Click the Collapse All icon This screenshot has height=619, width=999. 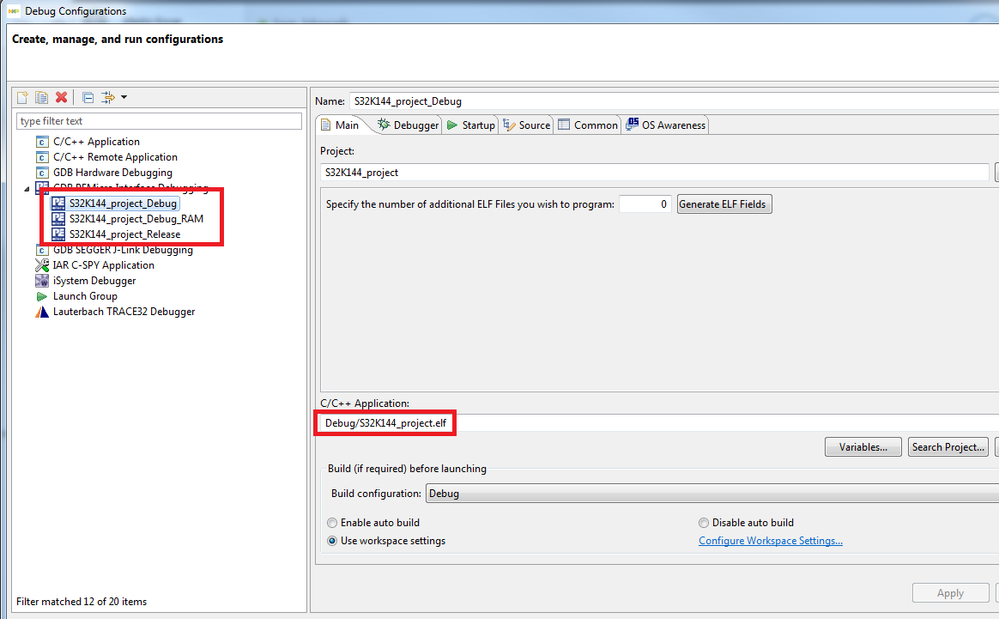[88, 97]
